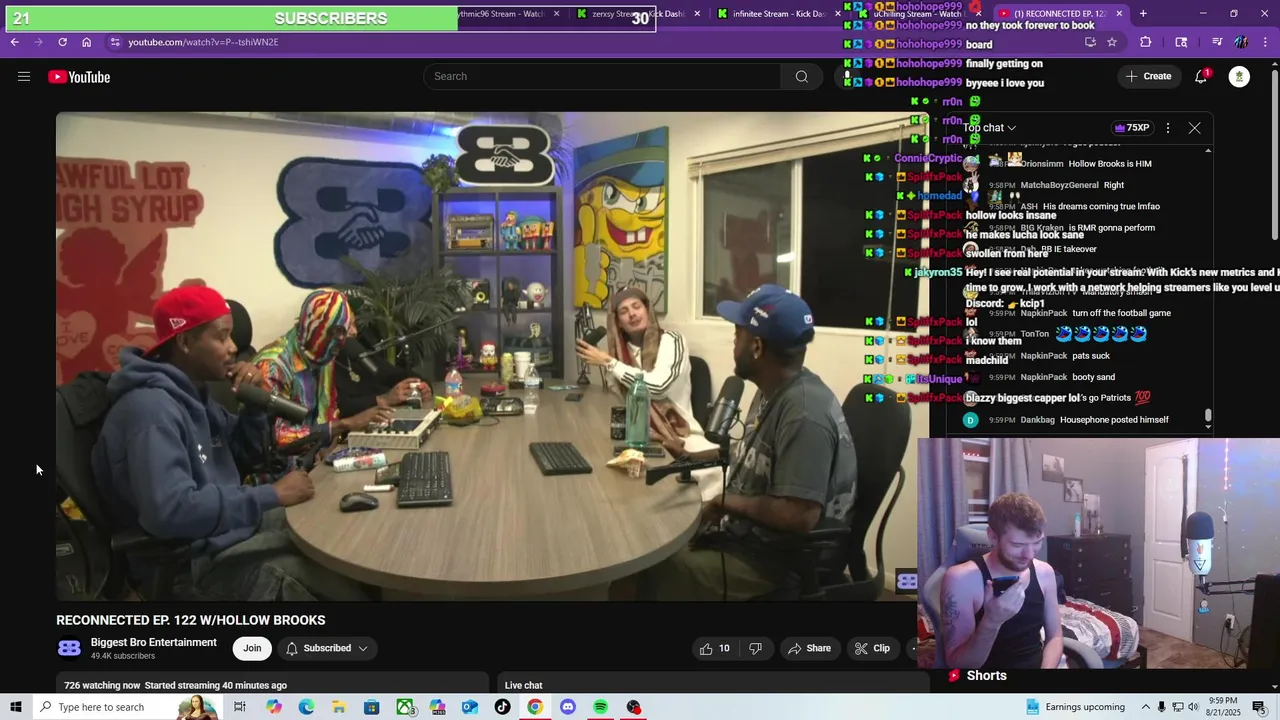Like the video with thumbs up

tap(714, 648)
